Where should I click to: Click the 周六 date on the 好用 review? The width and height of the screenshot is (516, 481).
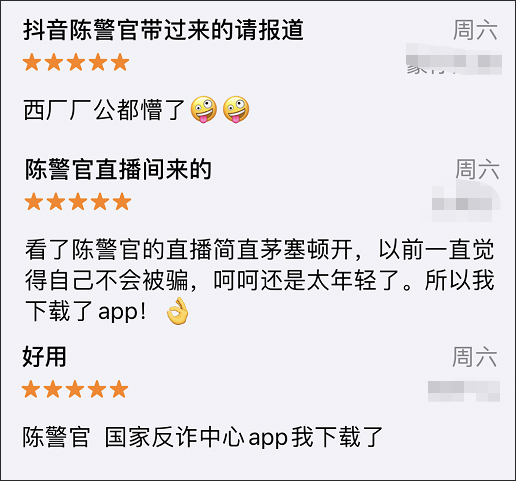point(475,357)
